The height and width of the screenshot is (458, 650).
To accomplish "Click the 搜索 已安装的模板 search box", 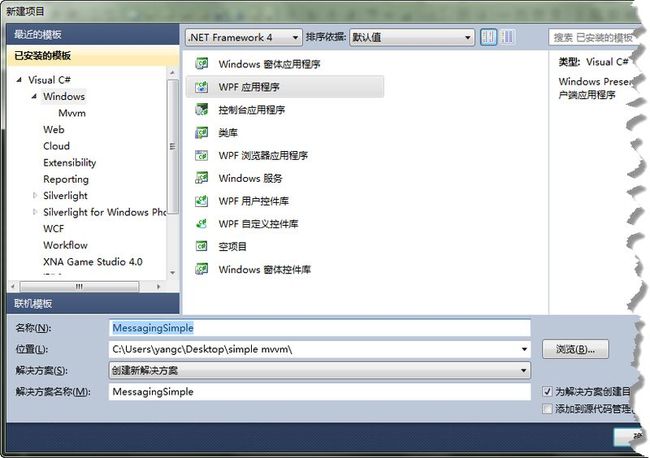I will coord(594,38).
